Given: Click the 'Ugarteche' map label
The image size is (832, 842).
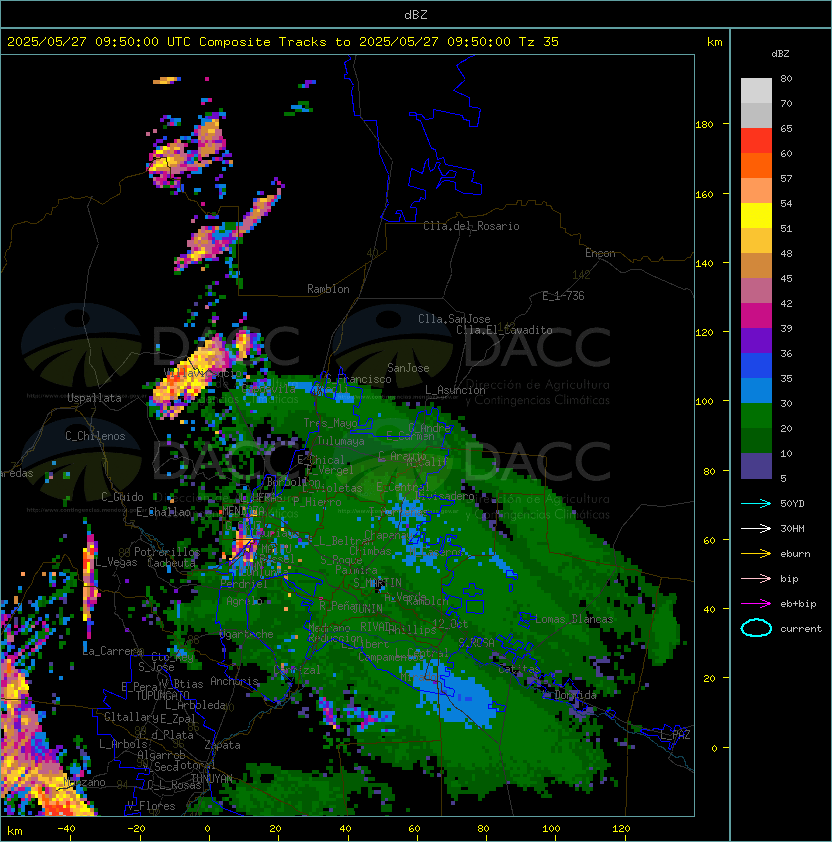Looking at the screenshot, I should tap(247, 635).
